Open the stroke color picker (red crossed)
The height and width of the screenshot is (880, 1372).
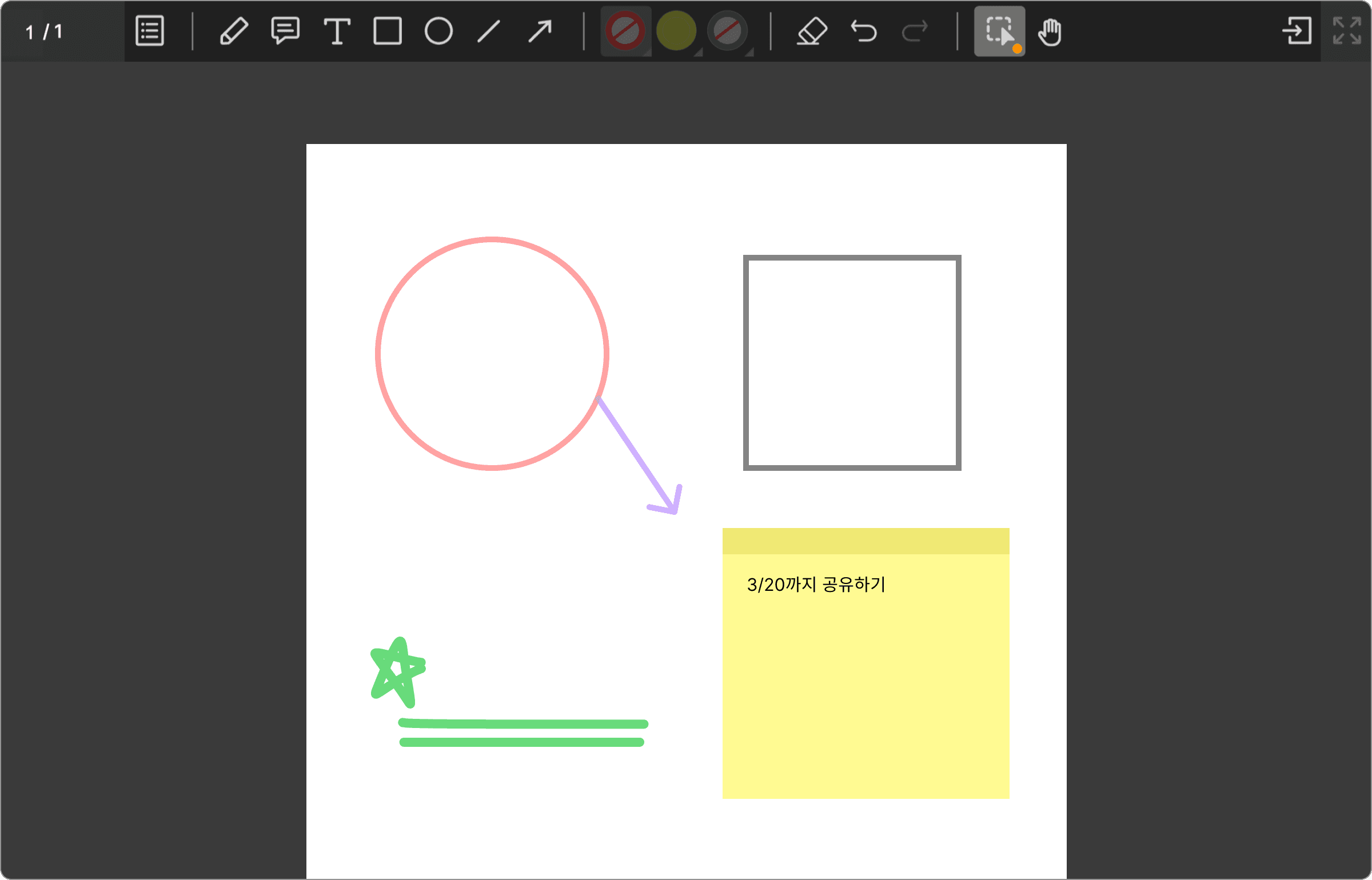625,31
